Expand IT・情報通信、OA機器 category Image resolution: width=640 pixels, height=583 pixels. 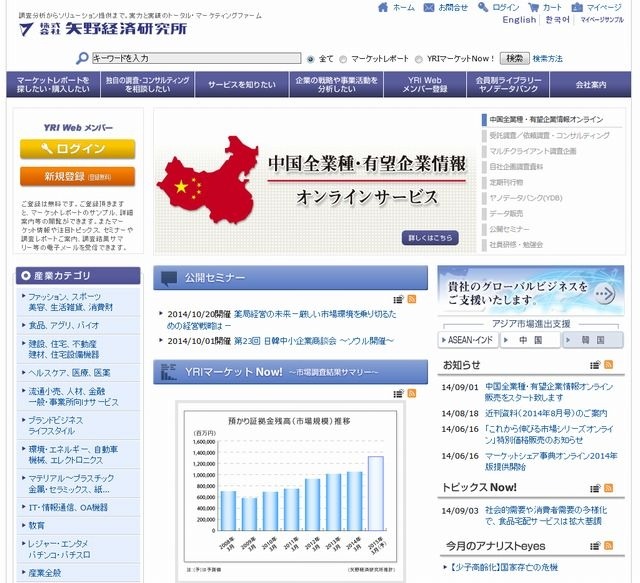coord(78,507)
